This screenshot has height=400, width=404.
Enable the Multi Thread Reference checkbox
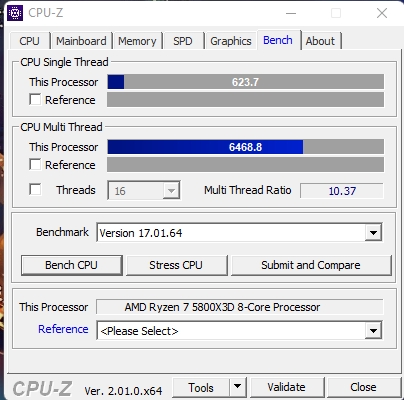point(35,164)
